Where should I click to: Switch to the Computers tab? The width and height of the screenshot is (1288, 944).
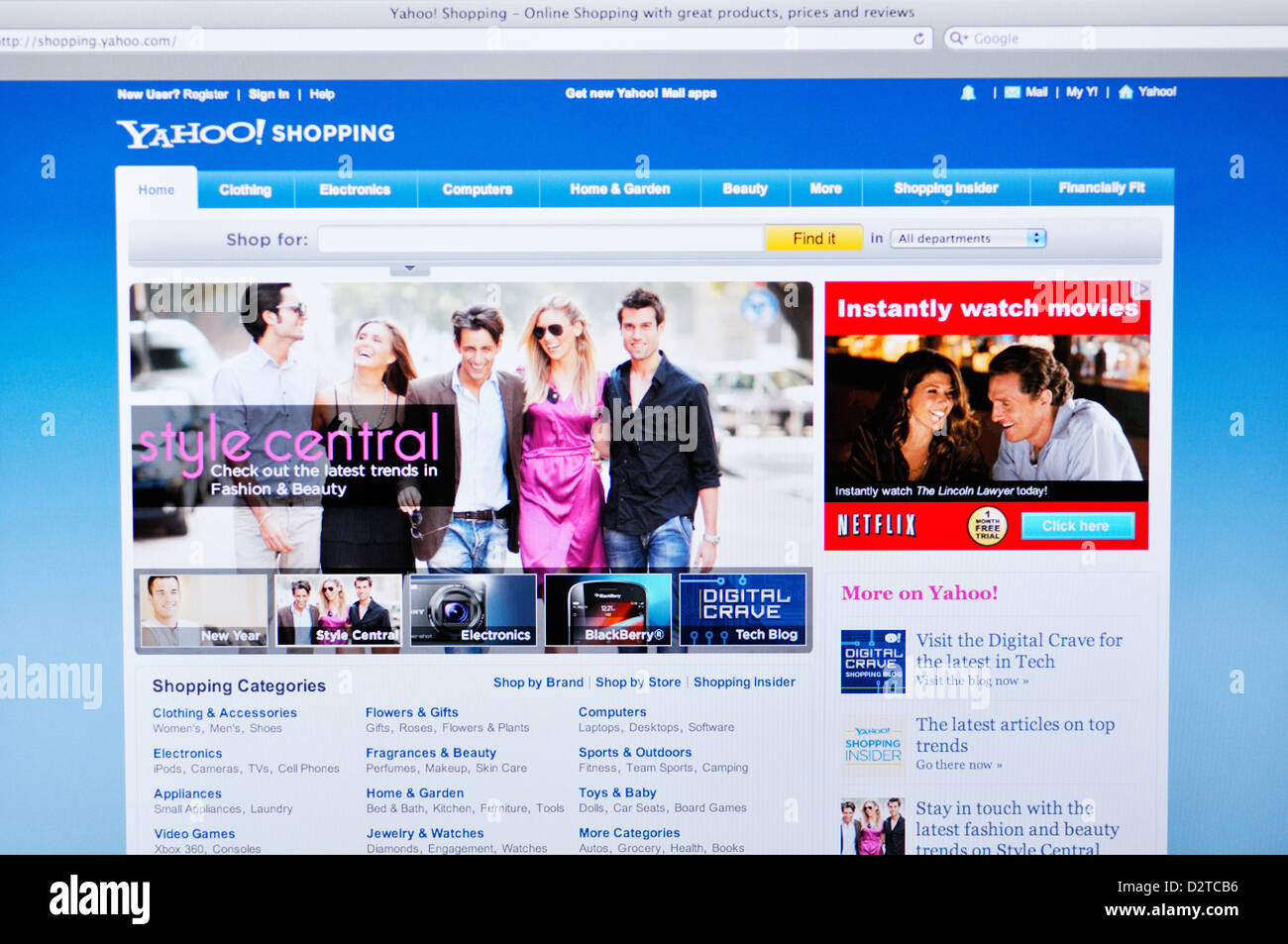point(478,189)
